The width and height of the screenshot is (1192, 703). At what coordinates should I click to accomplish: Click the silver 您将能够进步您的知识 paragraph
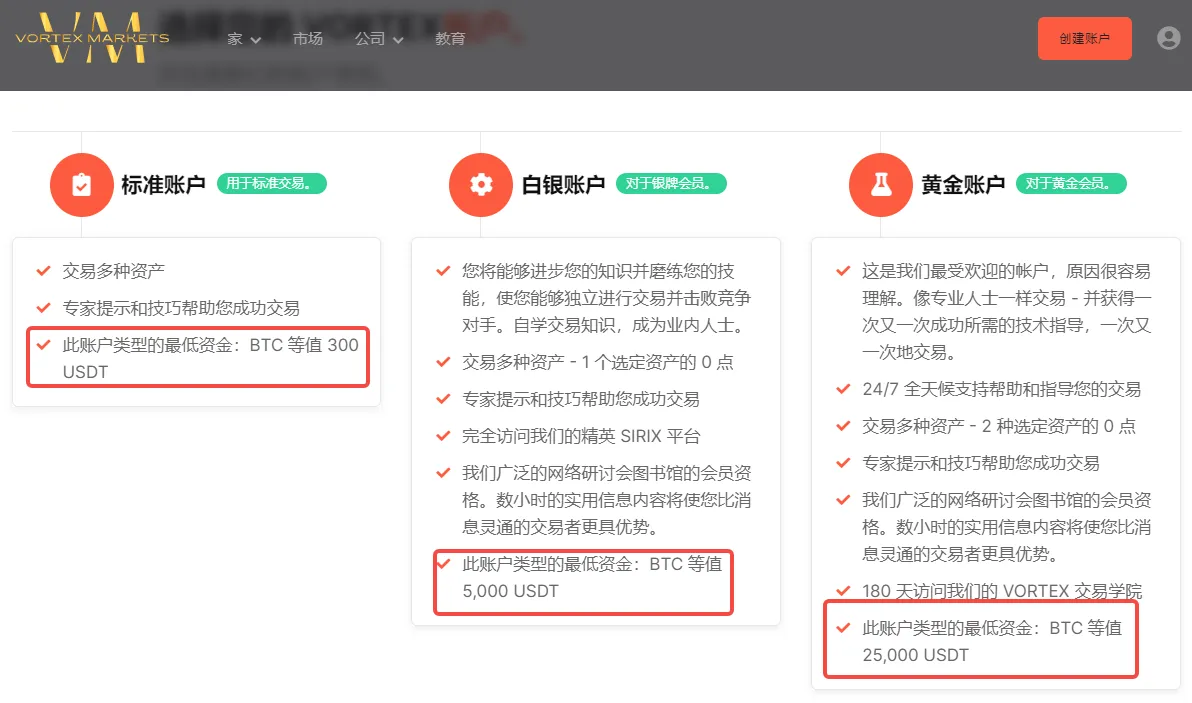[x=606, y=298]
